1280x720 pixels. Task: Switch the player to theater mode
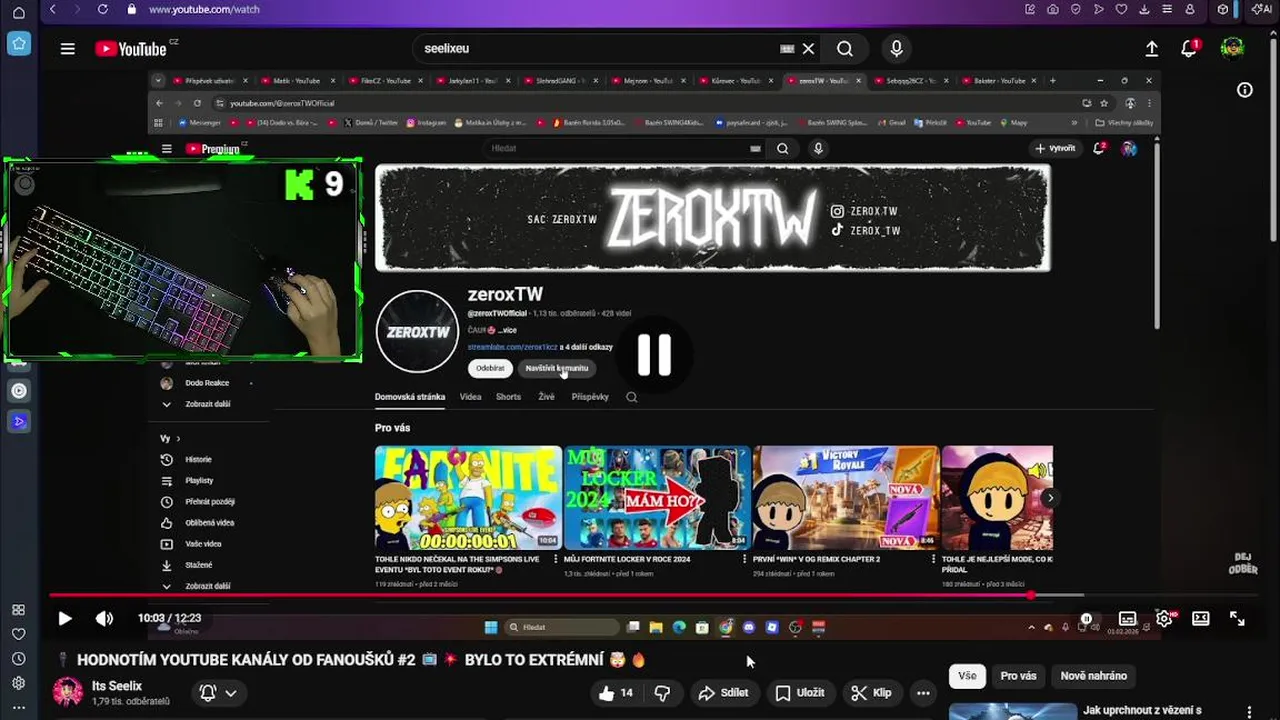[x=1200, y=619]
